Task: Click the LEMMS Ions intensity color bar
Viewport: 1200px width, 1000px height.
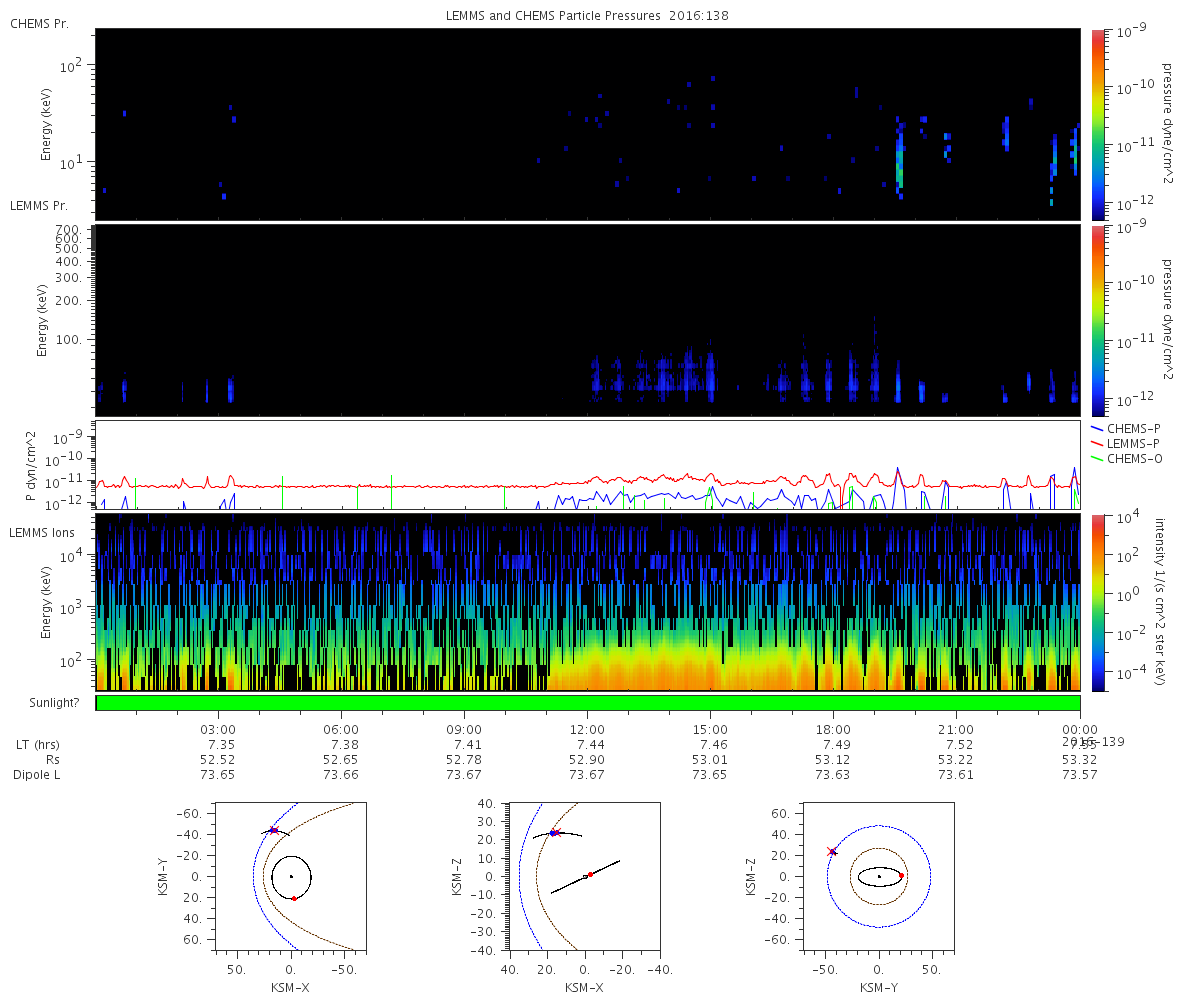Action: click(1098, 603)
